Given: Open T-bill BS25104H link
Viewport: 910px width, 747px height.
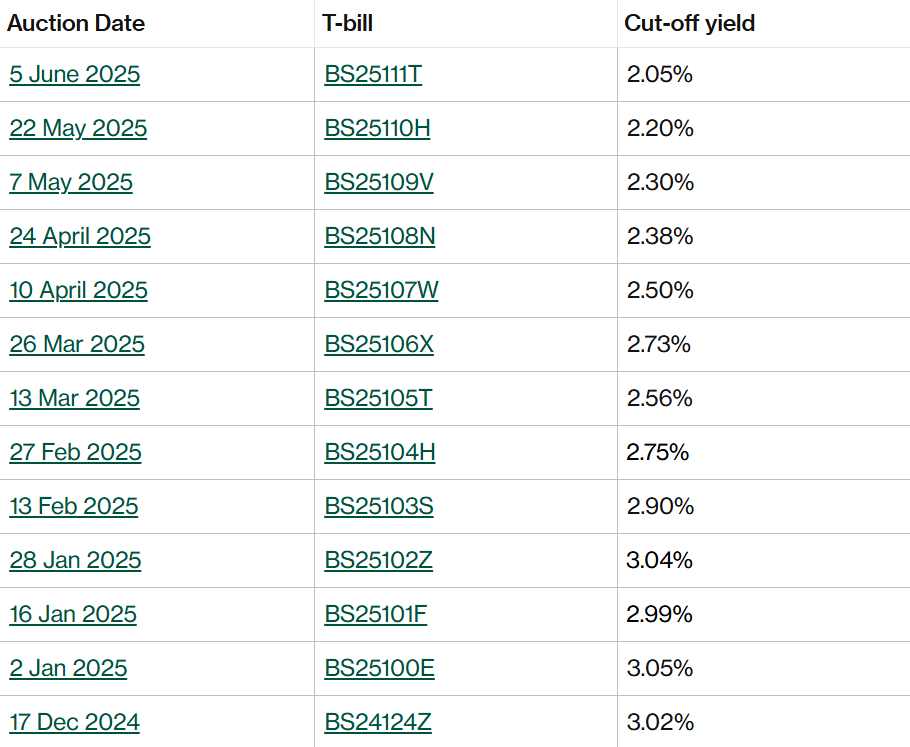Looking at the screenshot, I should [380, 452].
